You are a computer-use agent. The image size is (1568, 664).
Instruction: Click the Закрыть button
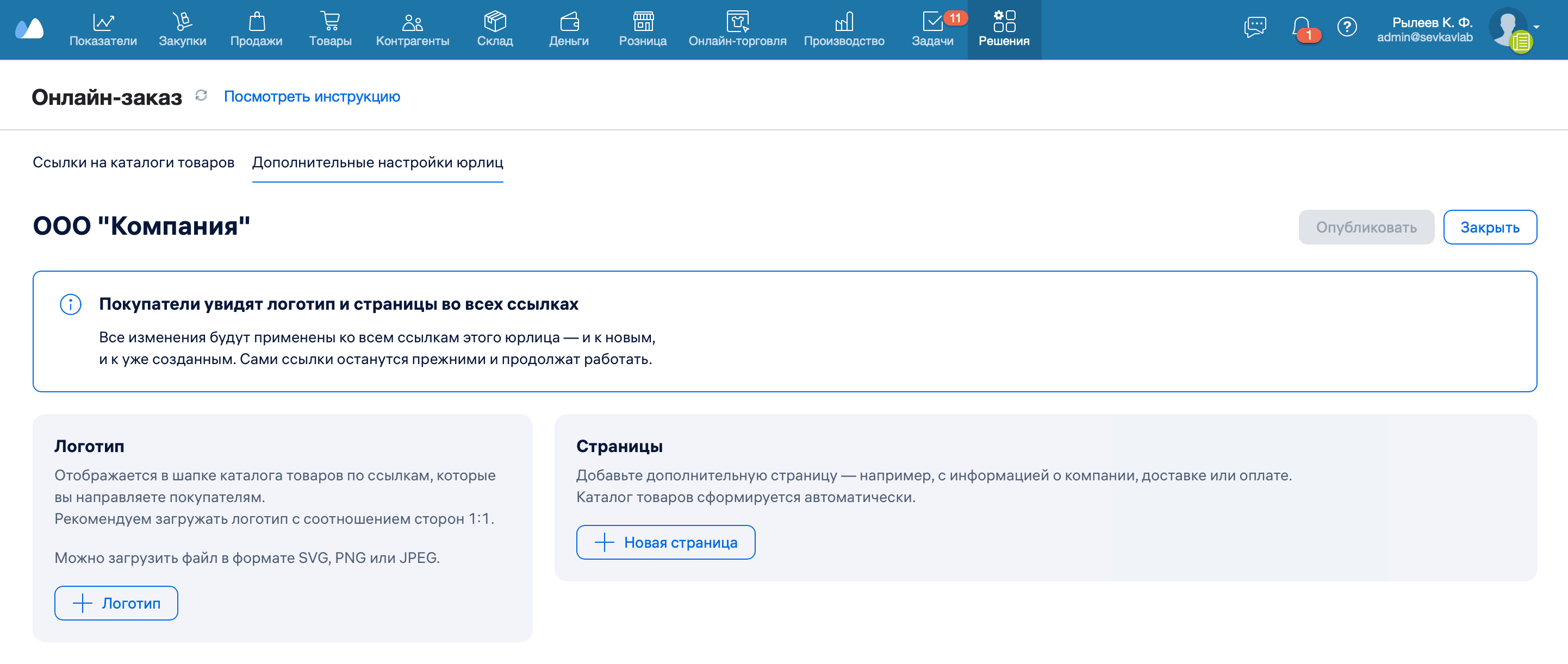point(1490,227)
